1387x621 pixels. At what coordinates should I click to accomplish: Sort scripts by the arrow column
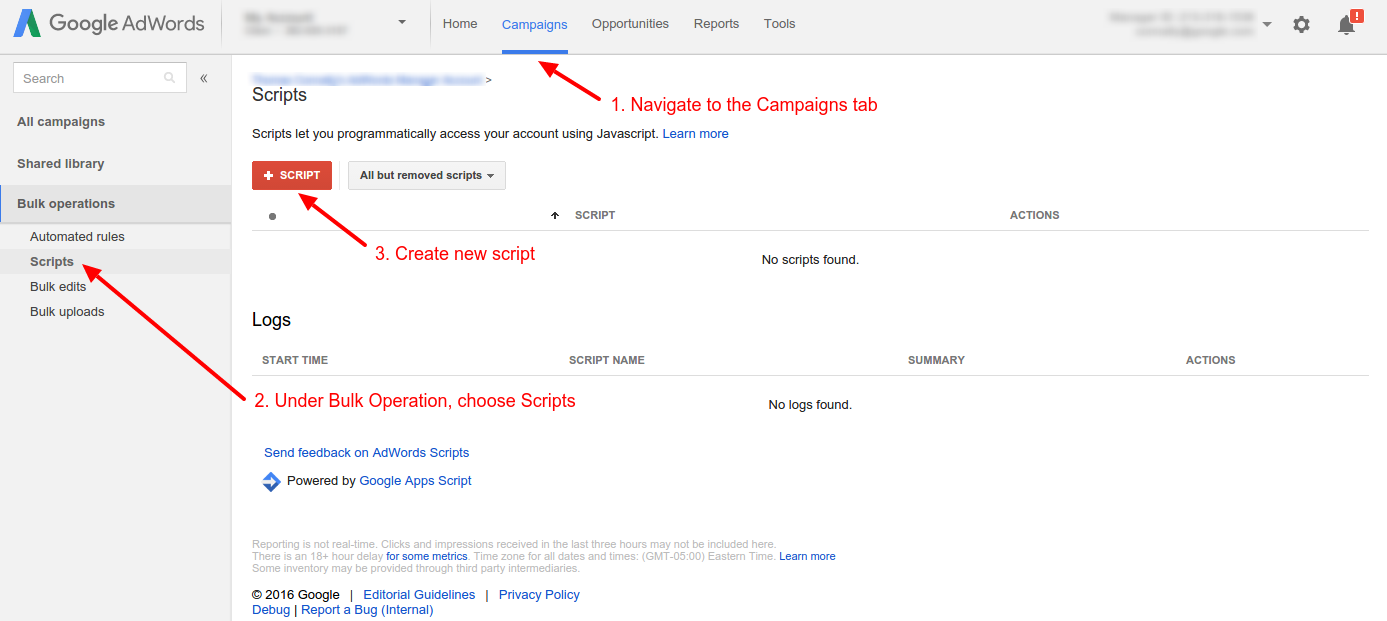tap(555, 215)
